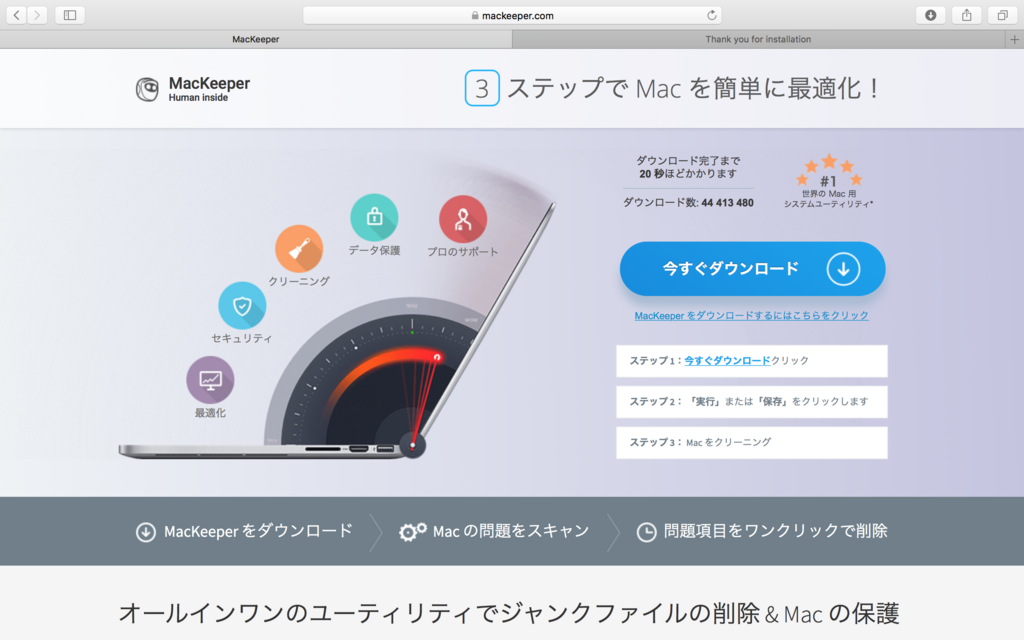Go back with the Safari back arrow
Screen dimensions: 1024x640
click(x=16, y=15)
